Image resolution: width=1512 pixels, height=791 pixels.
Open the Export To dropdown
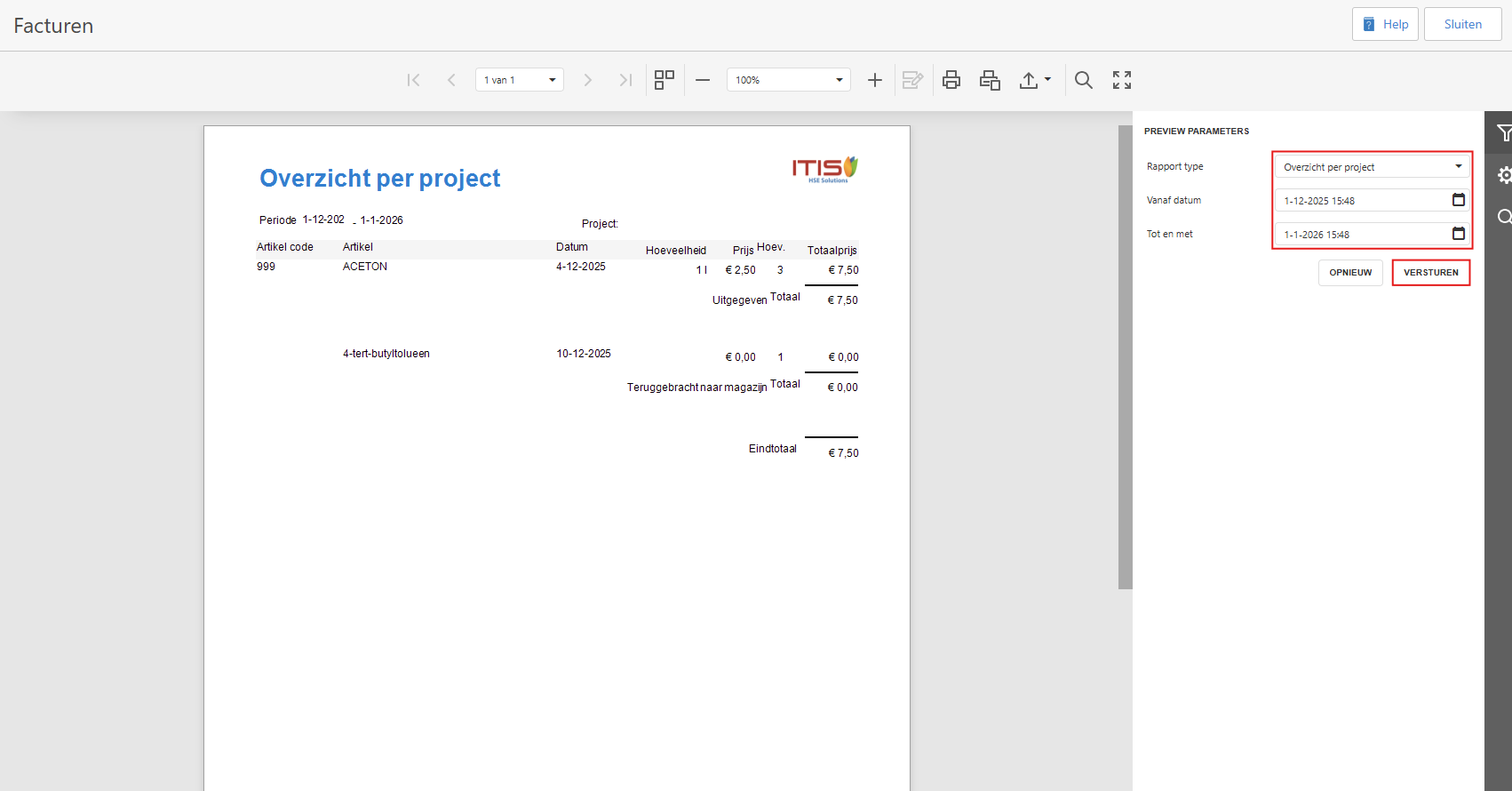click(x=1035, y=80)
